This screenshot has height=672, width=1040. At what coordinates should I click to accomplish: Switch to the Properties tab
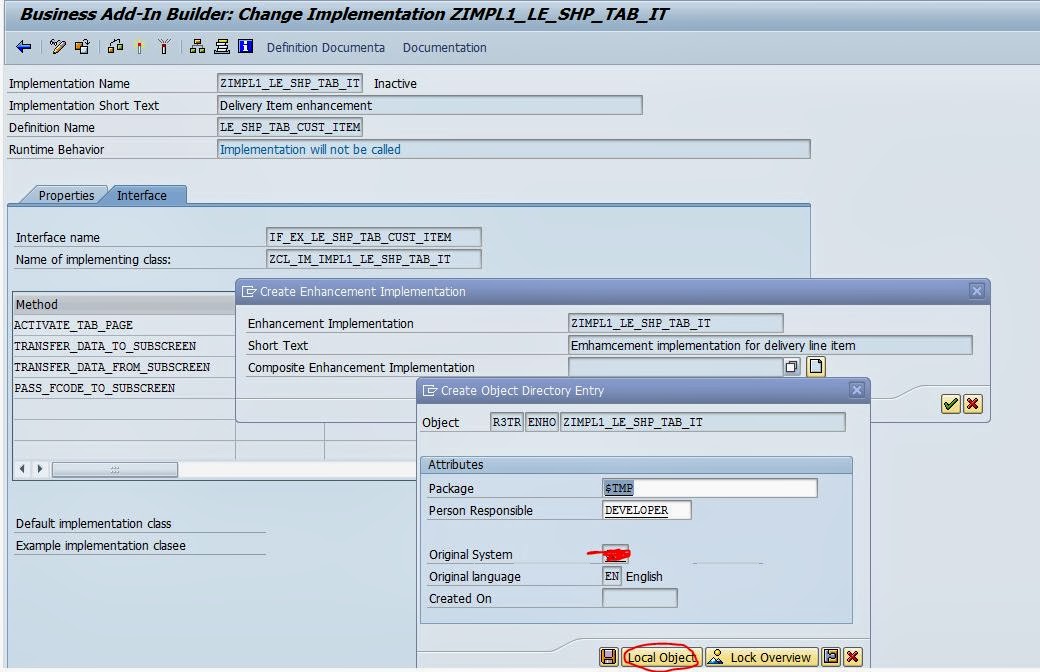point(66,195)
